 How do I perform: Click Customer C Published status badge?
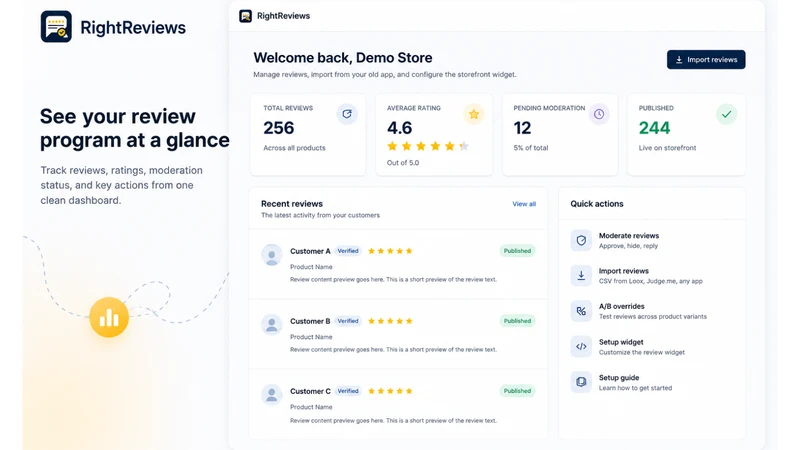pyautogui.click(x=517, y=391)
